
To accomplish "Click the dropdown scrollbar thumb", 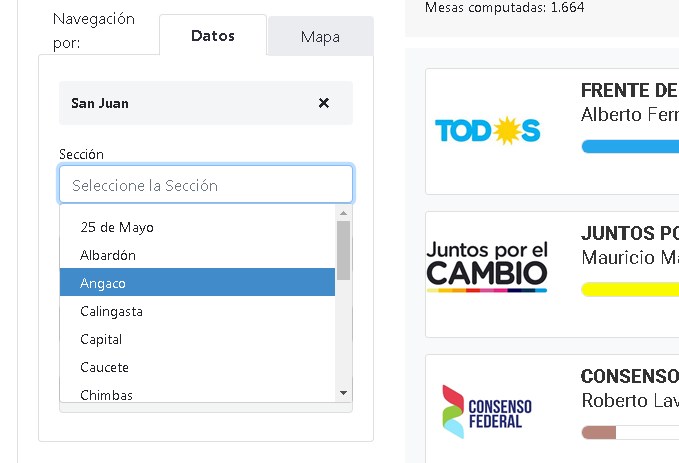I will pyautogui.click(x=343, y=250).
